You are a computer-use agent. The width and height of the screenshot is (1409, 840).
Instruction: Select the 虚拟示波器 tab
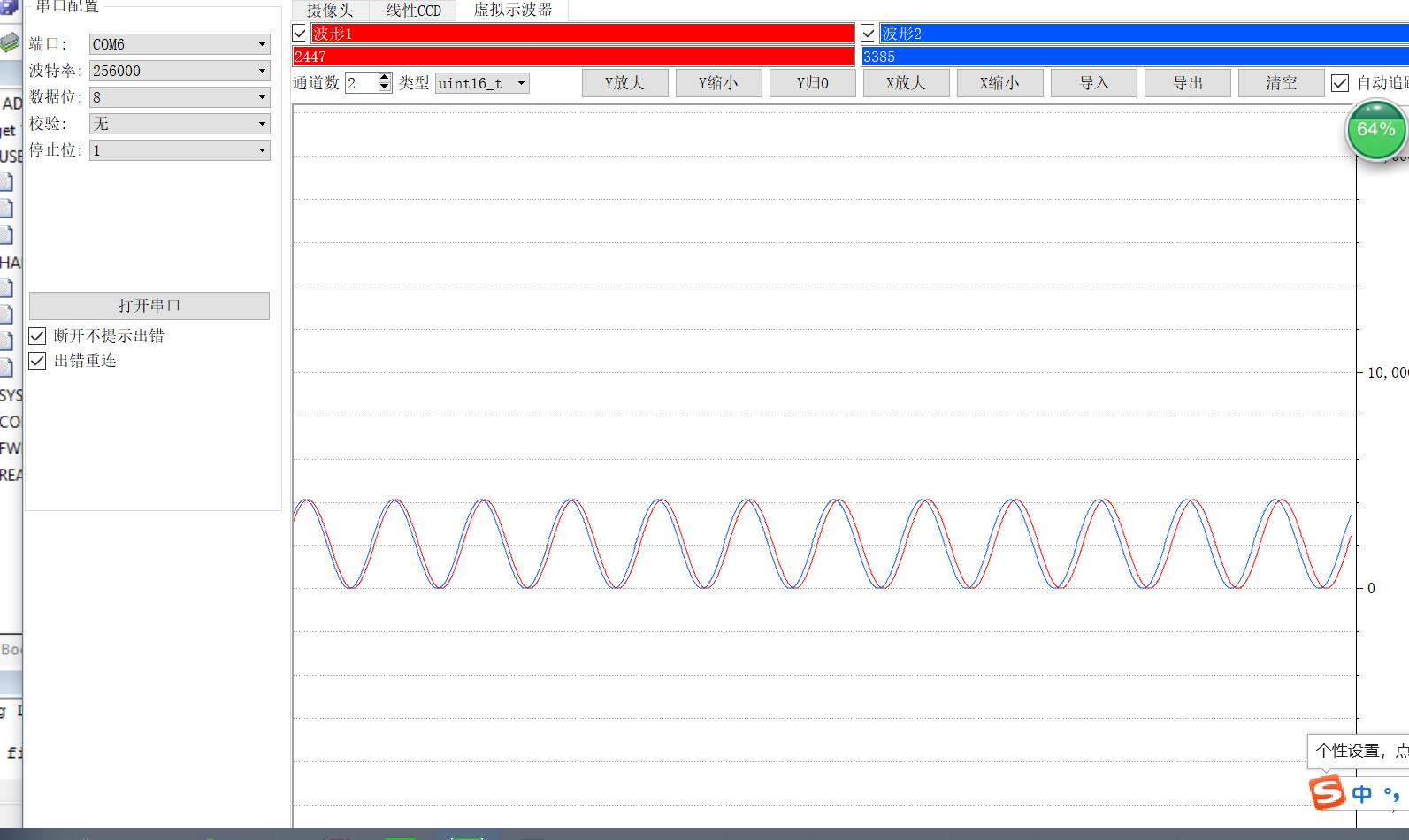click(513, 10)
